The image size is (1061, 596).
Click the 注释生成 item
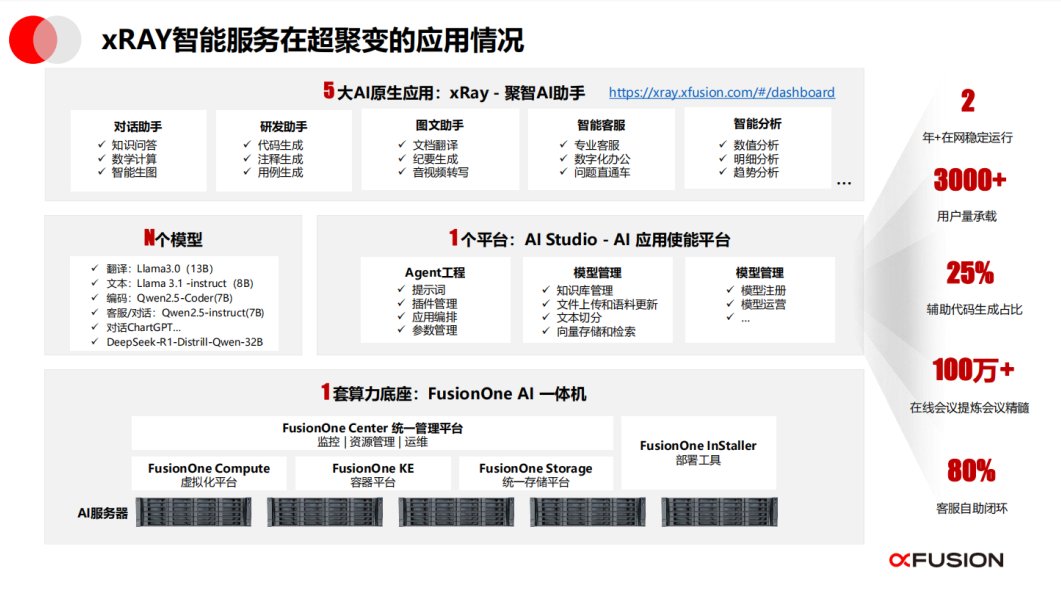pyautogui.click(x=280, y=159)
